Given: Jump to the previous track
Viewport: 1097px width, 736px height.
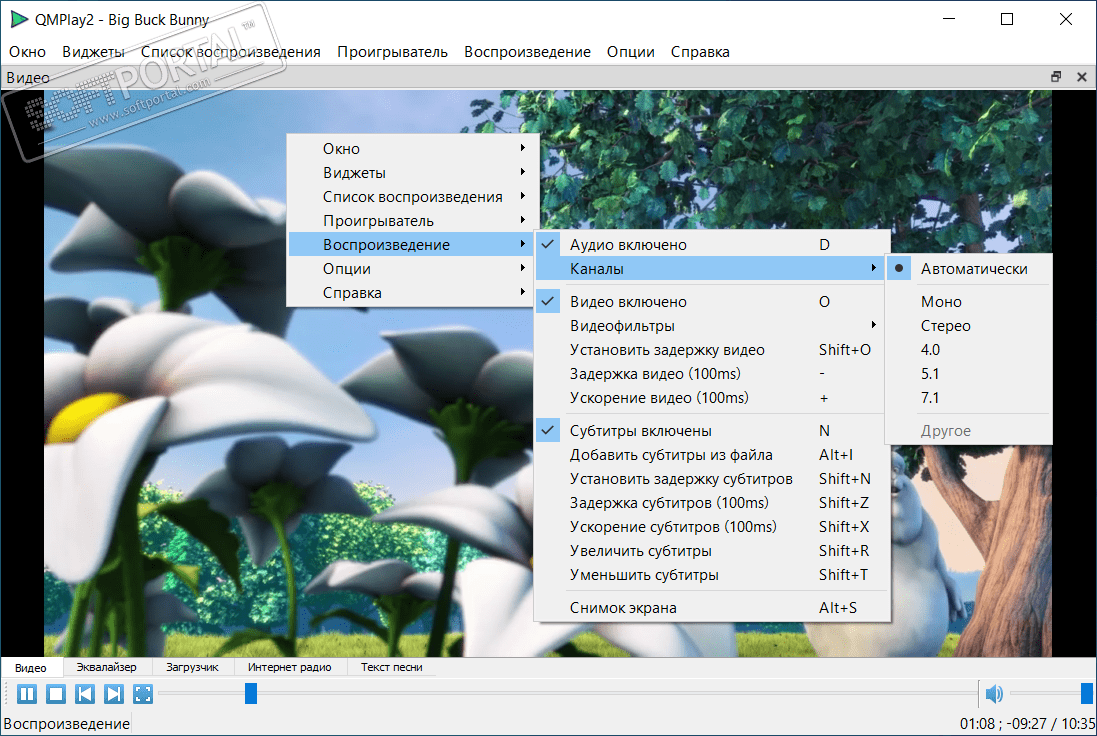Looking at the screenshot, I should [85, 694].
